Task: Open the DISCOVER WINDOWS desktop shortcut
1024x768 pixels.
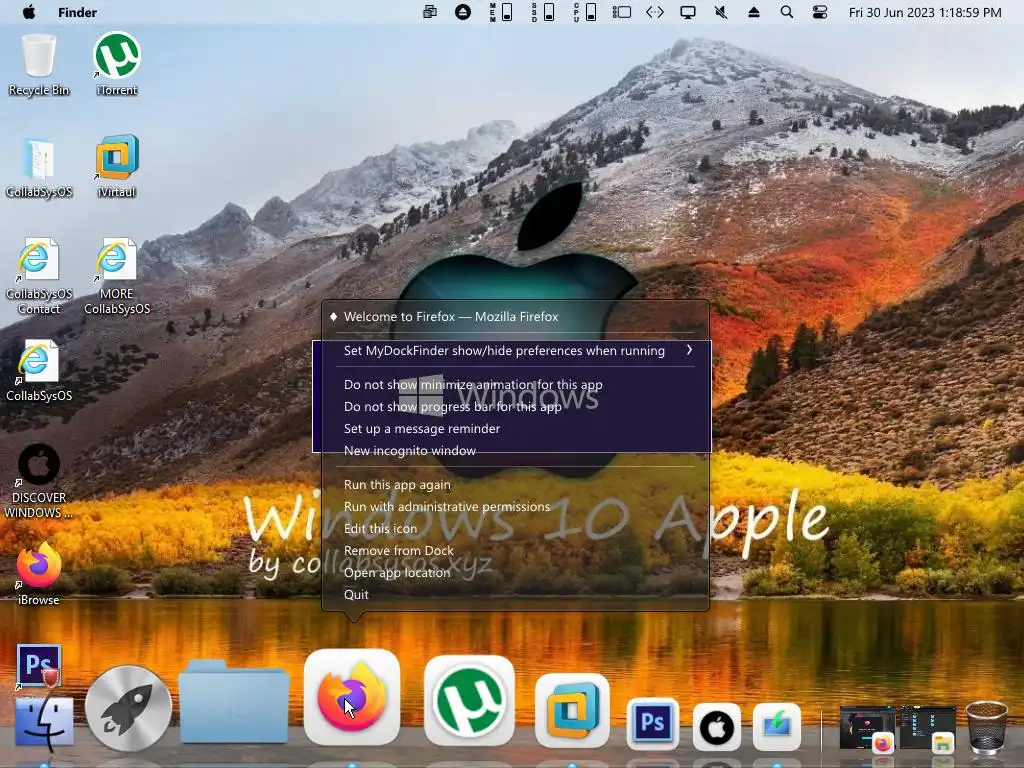Action: [x=39, y=481]
